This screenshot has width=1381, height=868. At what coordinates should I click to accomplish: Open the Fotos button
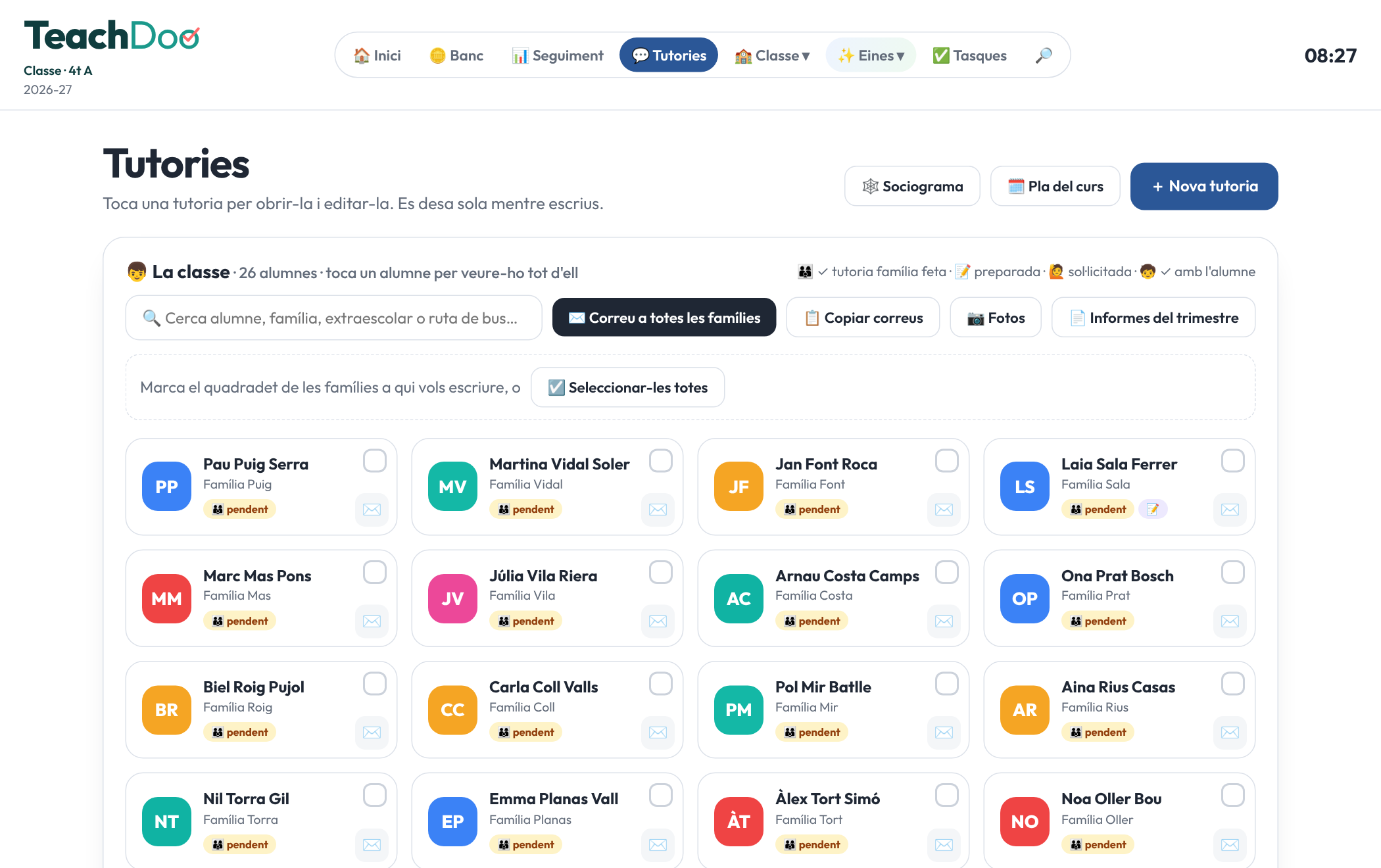pos(996,318)
